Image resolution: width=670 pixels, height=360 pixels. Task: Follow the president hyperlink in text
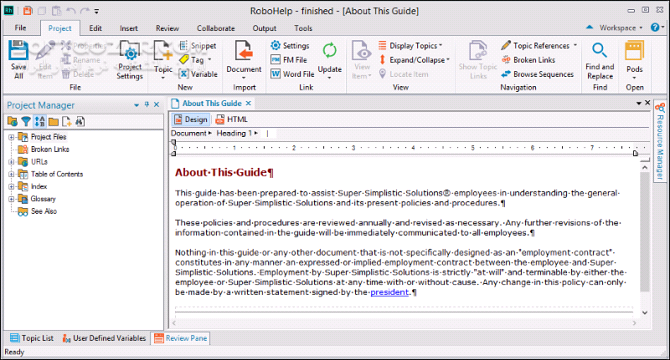coord(389,292)
